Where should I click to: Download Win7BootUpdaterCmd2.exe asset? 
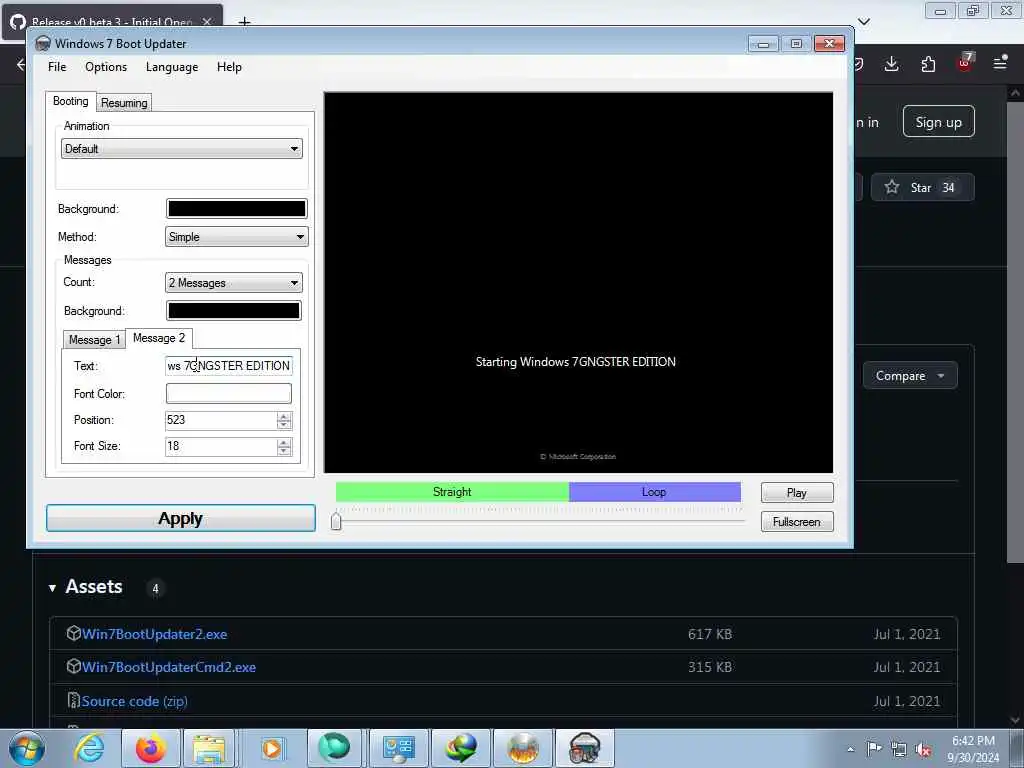[168, 667]
